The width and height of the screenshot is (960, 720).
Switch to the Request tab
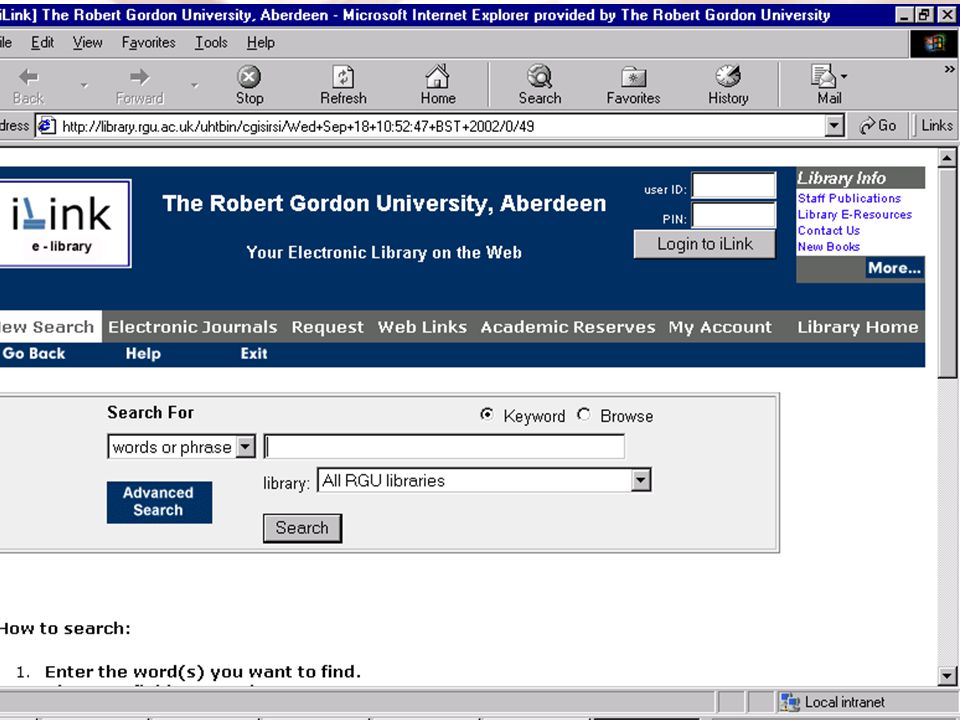click(328, 327)
